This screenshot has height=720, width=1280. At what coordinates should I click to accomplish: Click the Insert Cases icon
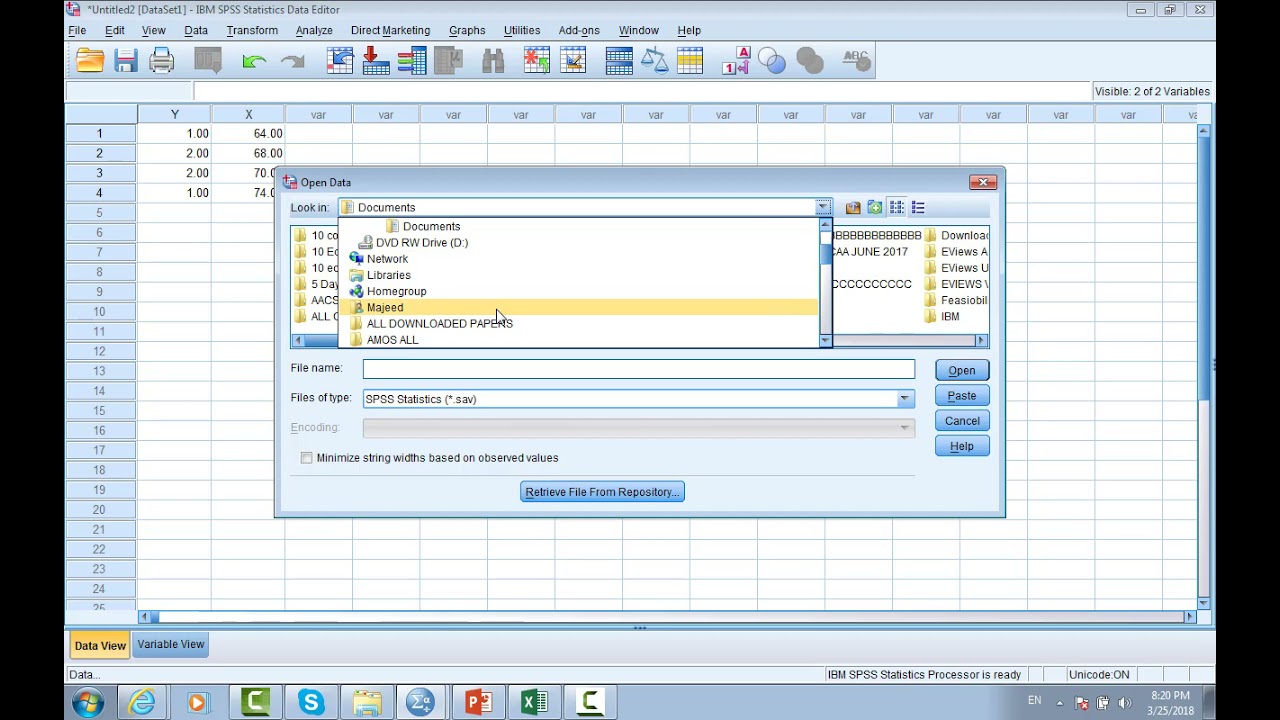(537, 61)
